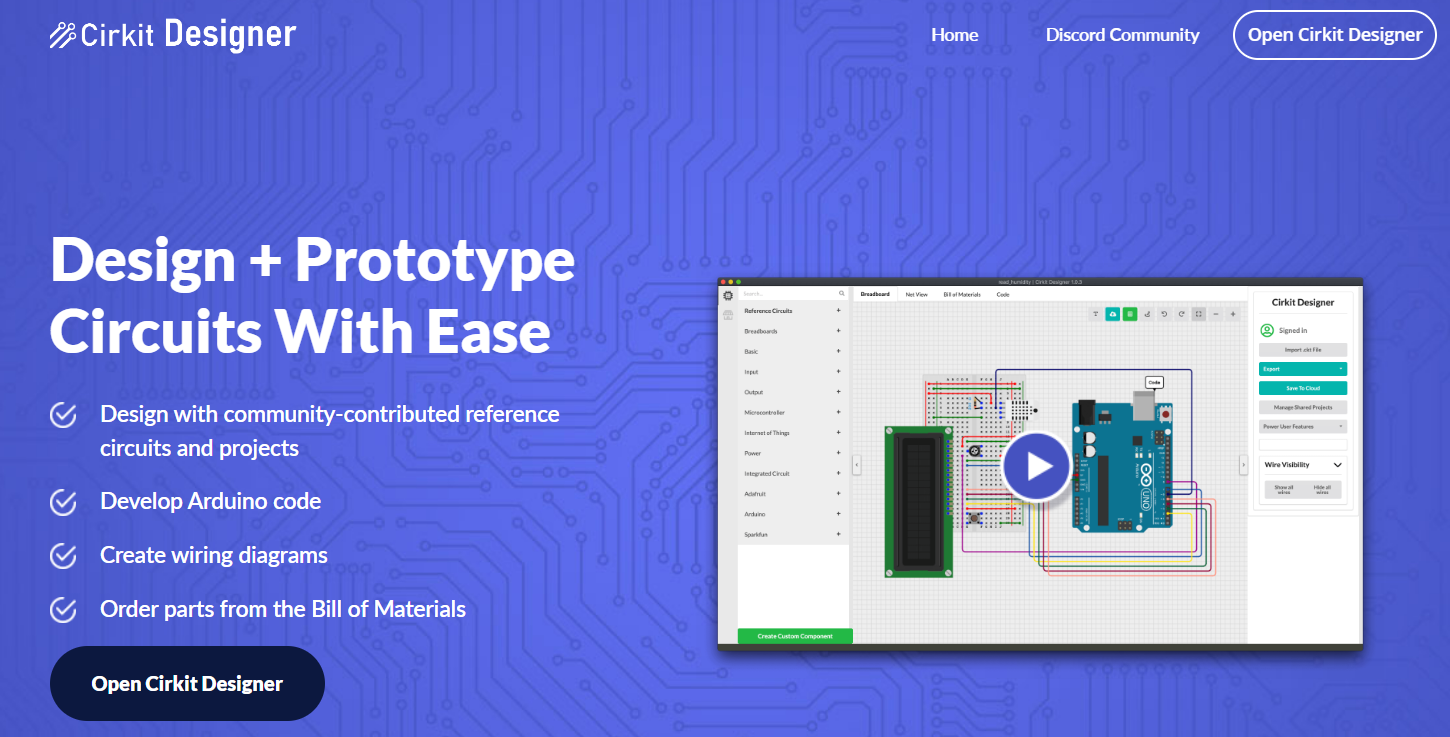Click outlined Open Cirkit Designer button in header

tap(1335, 35)
